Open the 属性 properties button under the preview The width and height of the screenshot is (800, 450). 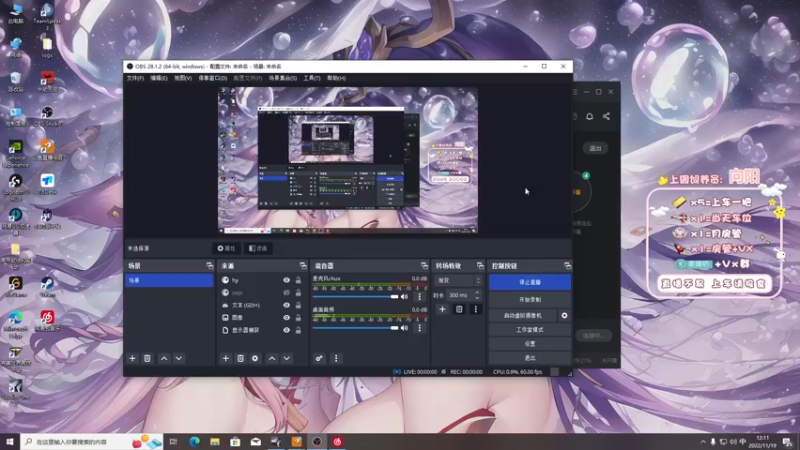[227, 248]
